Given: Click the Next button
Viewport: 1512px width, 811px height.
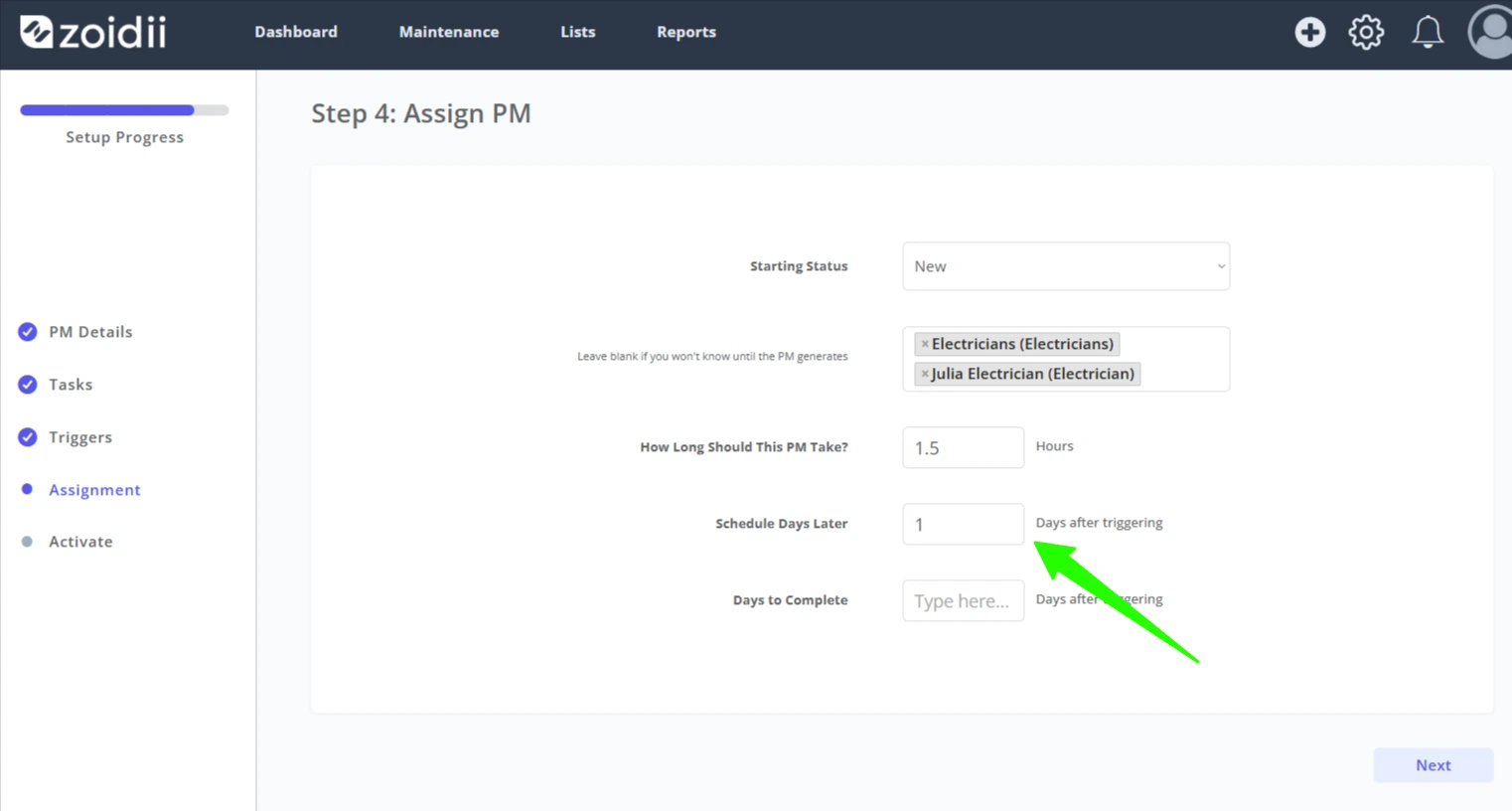Looking at the screenshot, I should click(1433, 765).
